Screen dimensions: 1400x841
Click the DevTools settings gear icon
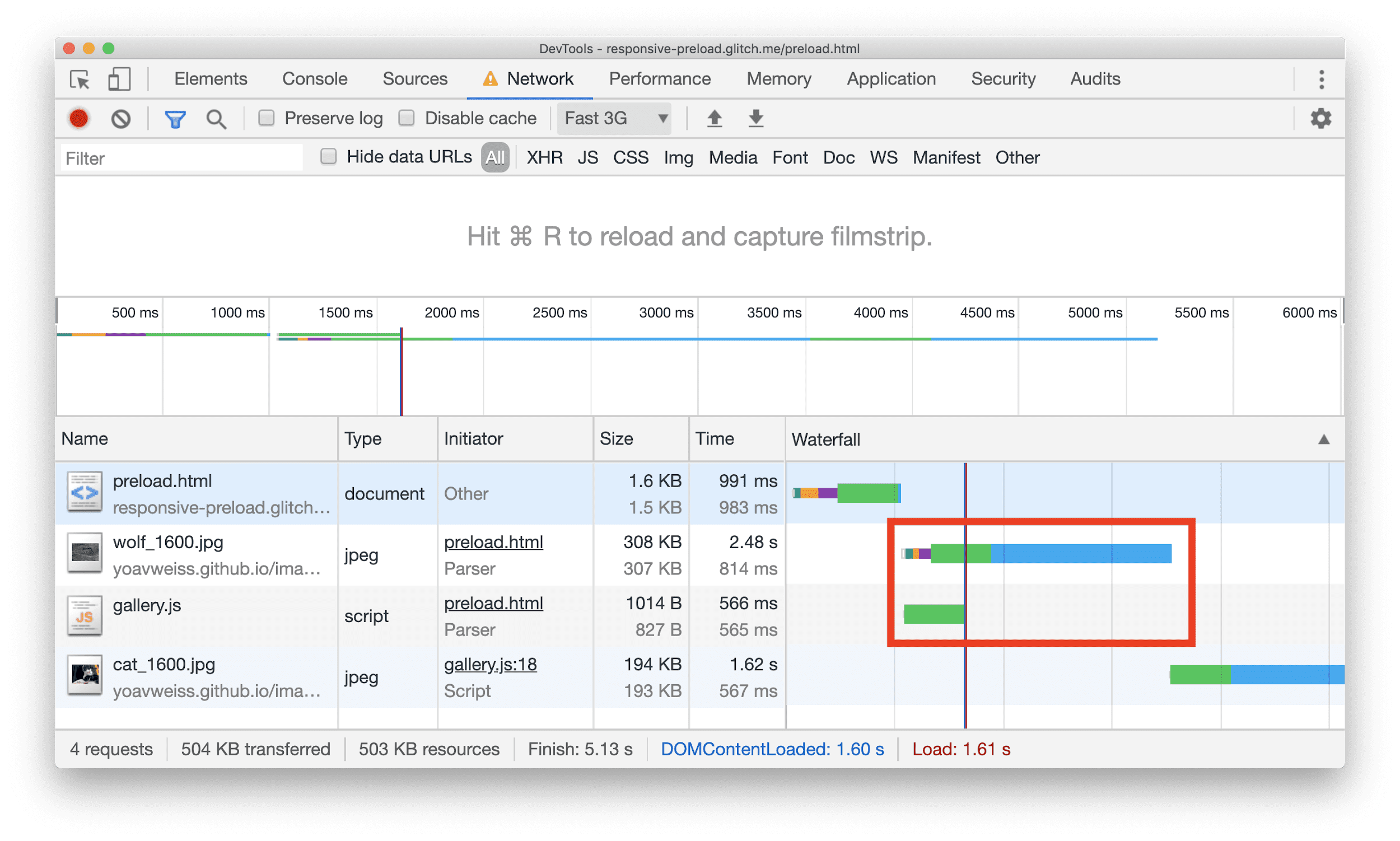[x=1321, y=118]
